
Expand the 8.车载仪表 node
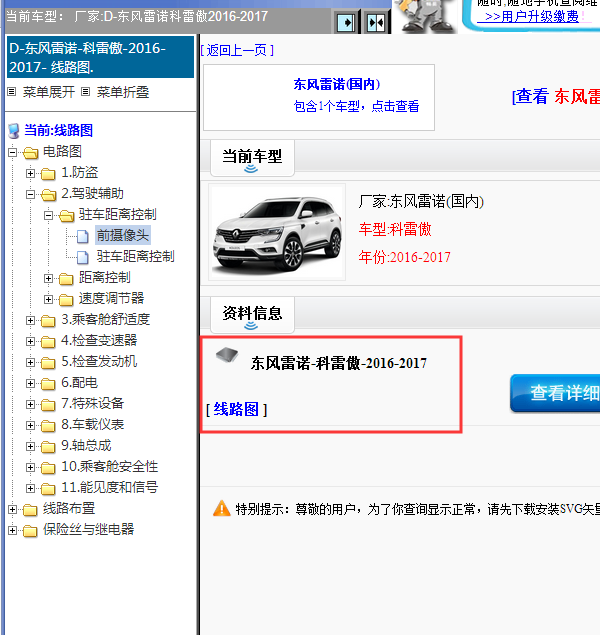(30, 426)
